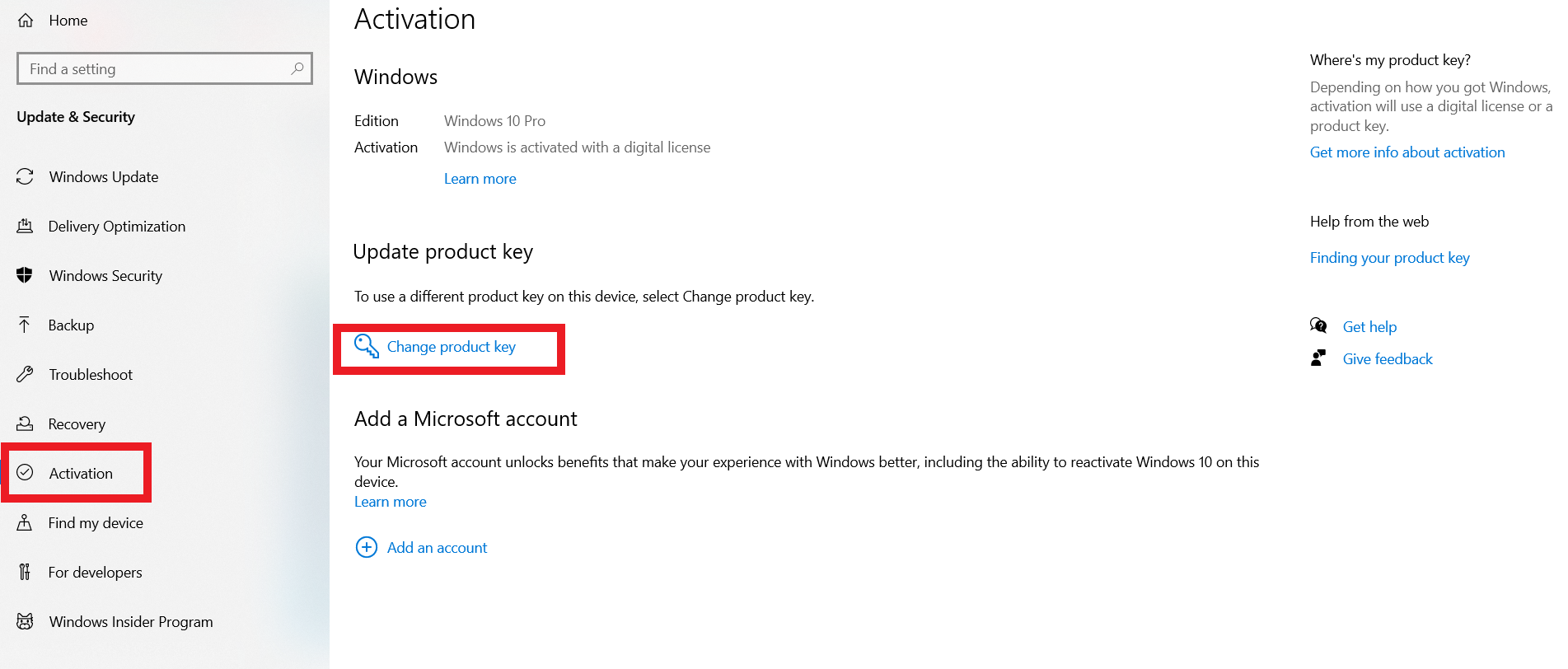Click the Troubleshoot wrench icon
The height and width of the screenshot is (669, 1568).
click(x=25, y=374)
